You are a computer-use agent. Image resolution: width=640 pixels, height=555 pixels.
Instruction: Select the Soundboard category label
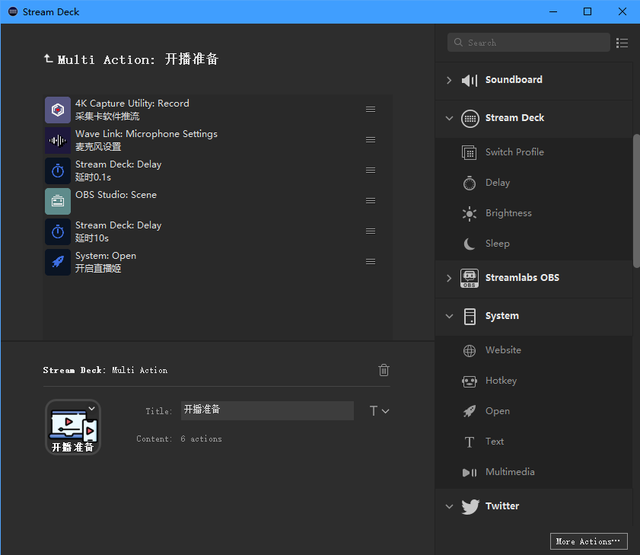pyautogui.click(x=513, y=80)
